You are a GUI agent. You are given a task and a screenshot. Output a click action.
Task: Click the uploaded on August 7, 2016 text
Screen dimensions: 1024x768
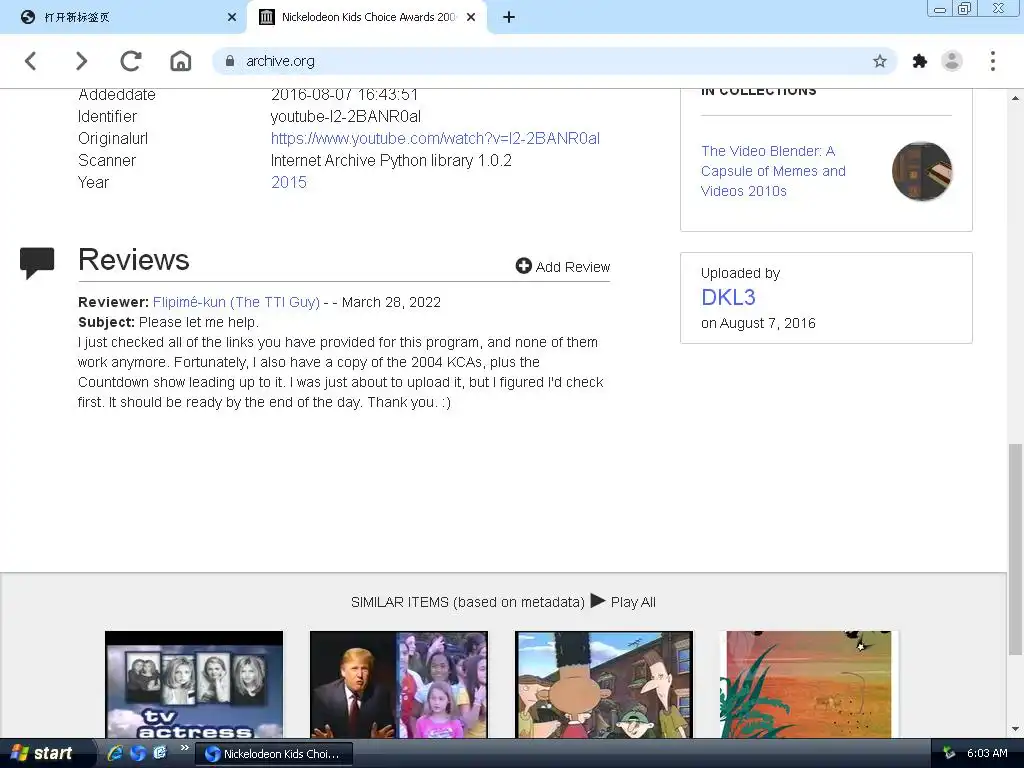(x=758, y=323)
